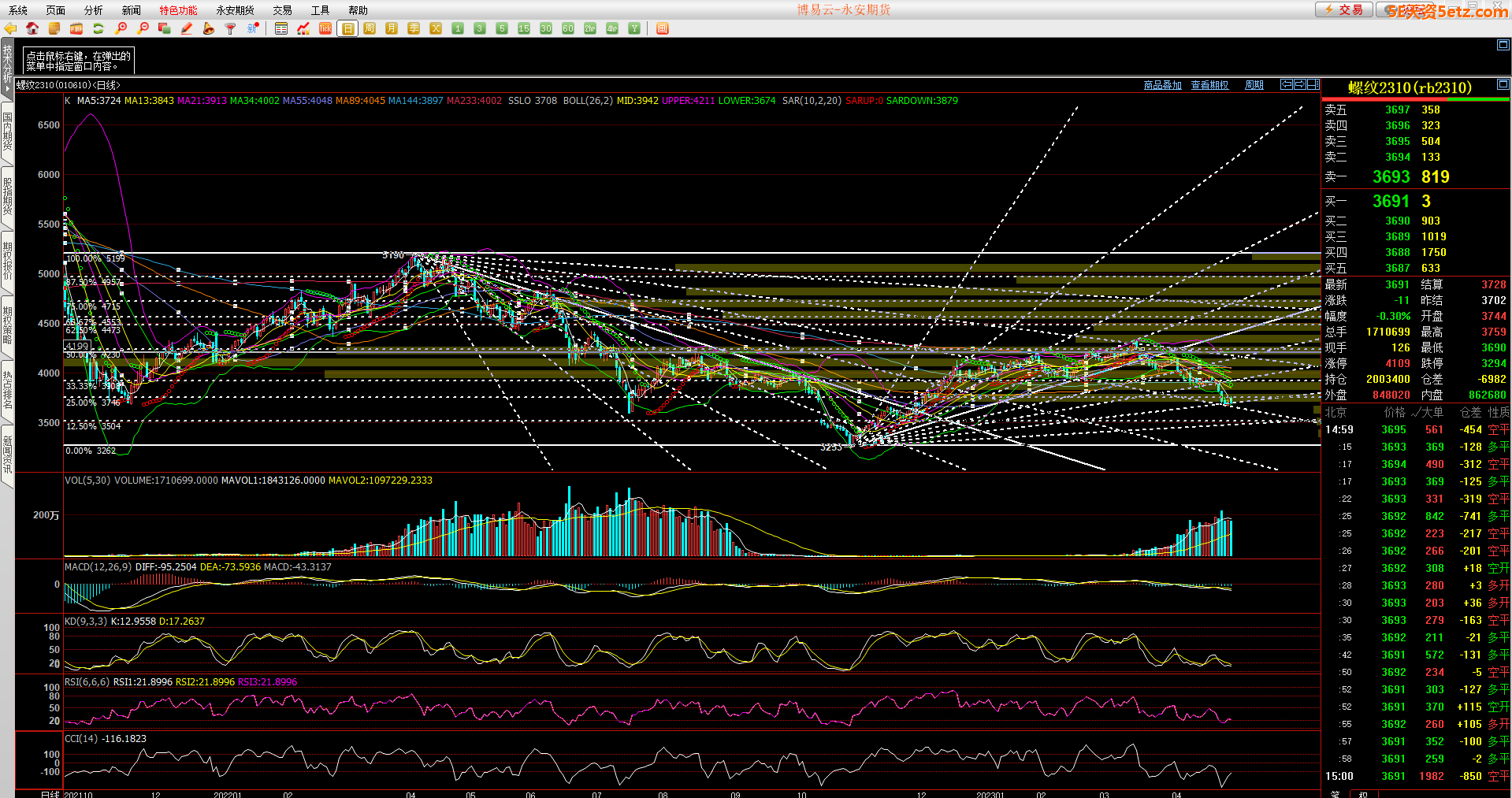This screenshot has height=798, width=1512.
Task: Click the Tick chart icon
Action: click(x=325, y=28)
